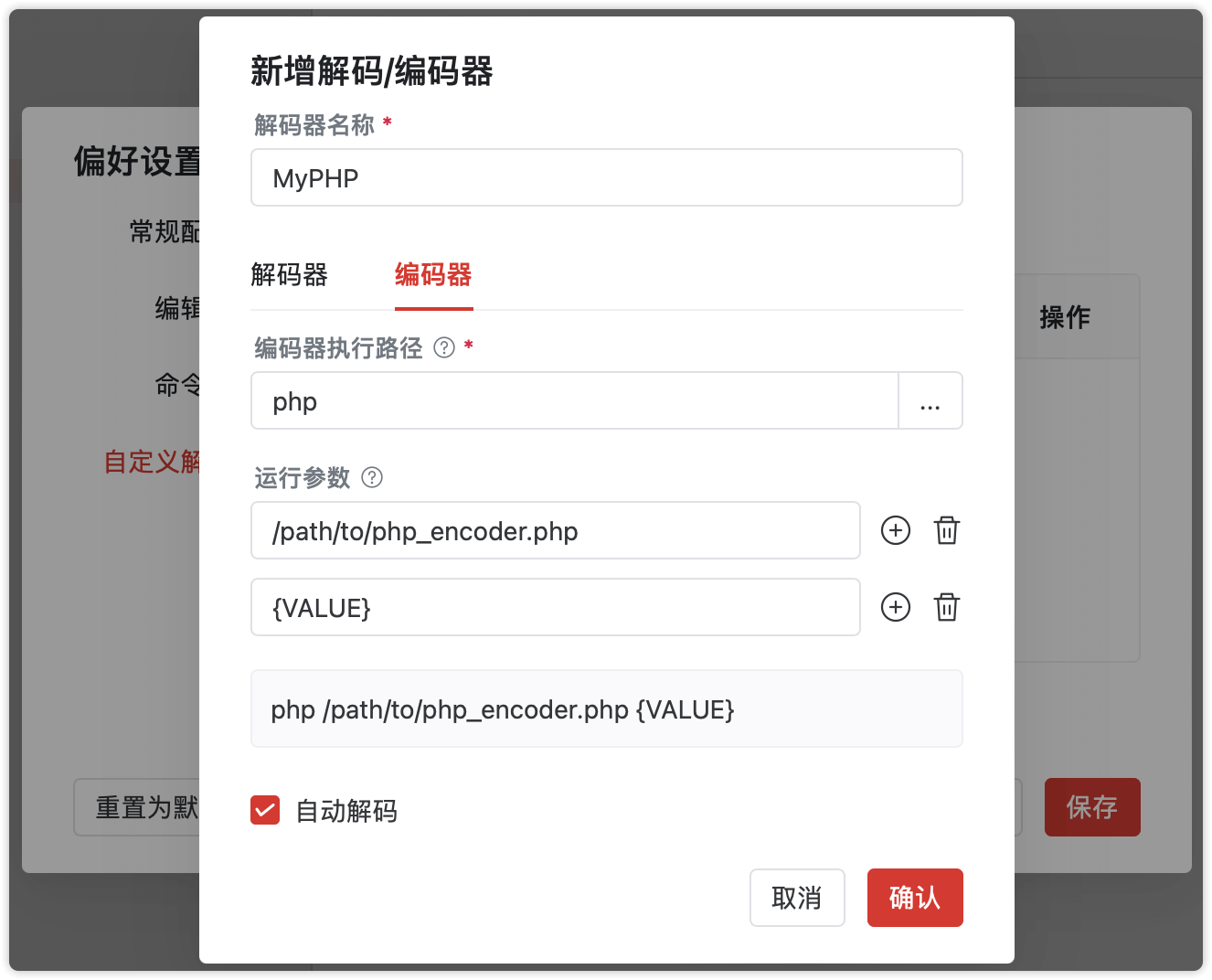Click inside the {VALUE} parameter field
This screenshot has height=980, width=1212.
tap(555, 607)
